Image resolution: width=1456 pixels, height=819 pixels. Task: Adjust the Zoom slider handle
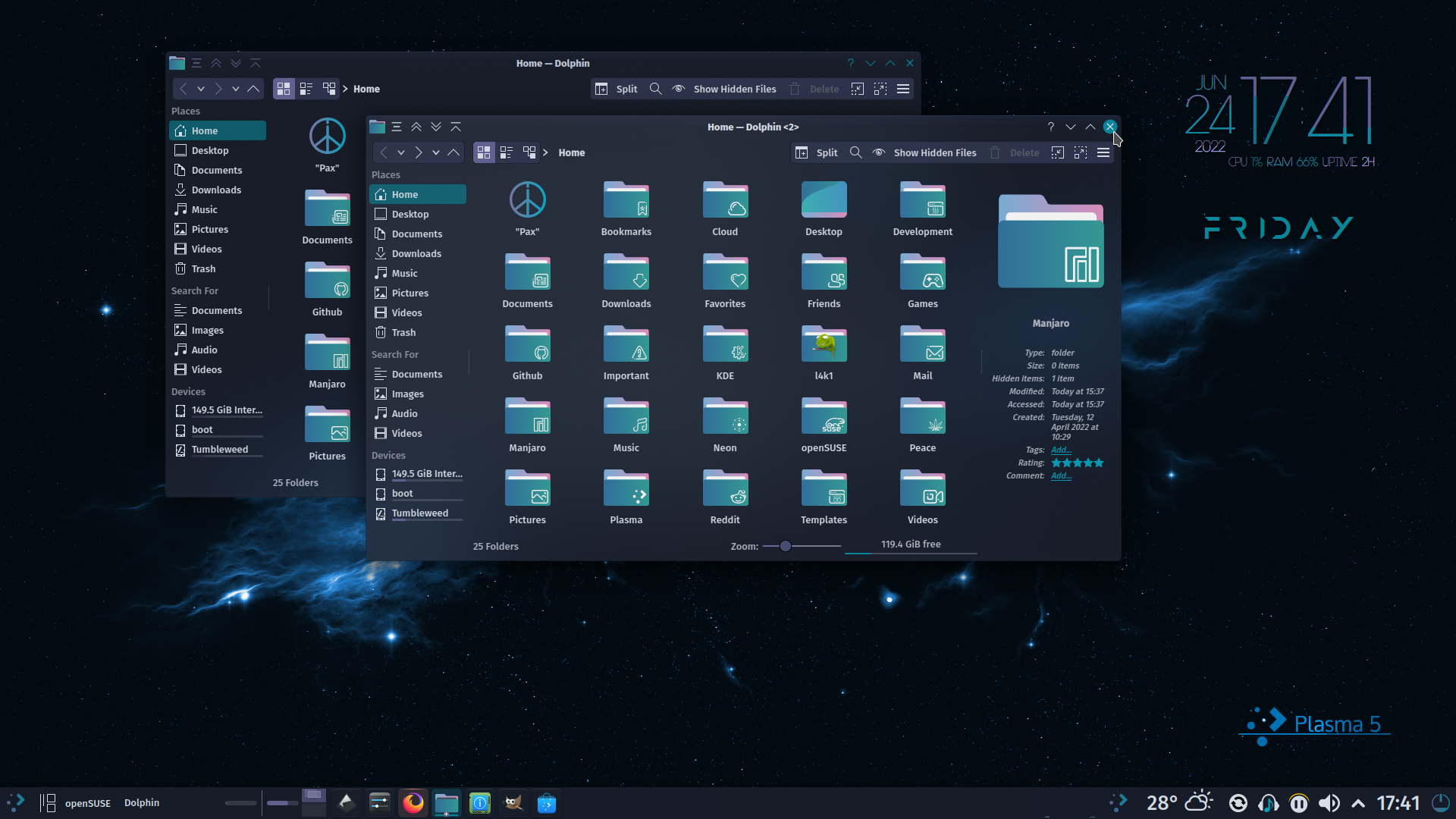(x=786, y=546)
